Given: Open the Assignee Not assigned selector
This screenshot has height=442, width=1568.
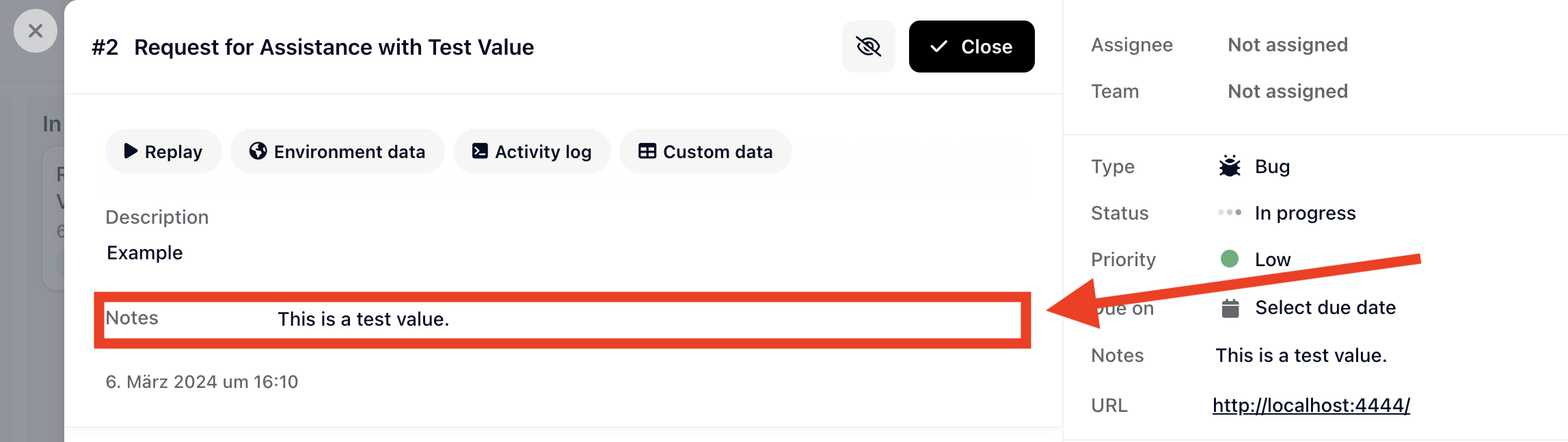Looking at the screenshot, I should pyautogui.click(x=1288, y=44).
